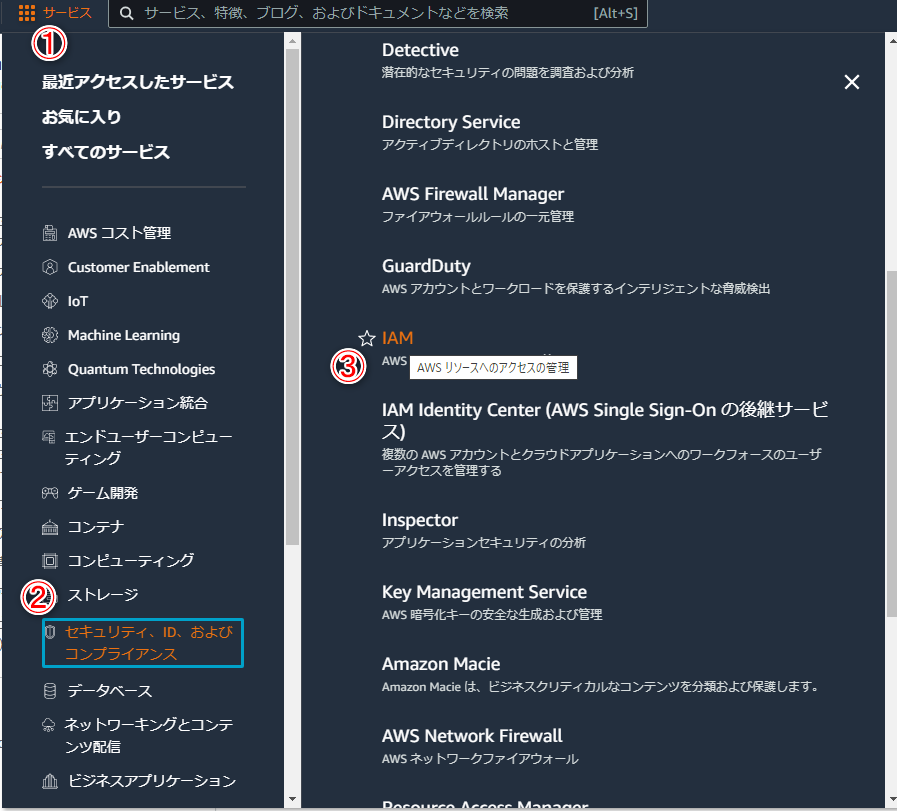This screenshot has width=897, height=811.
Task: Open AWS Network Firewall
Action: (x=472, y=736)
